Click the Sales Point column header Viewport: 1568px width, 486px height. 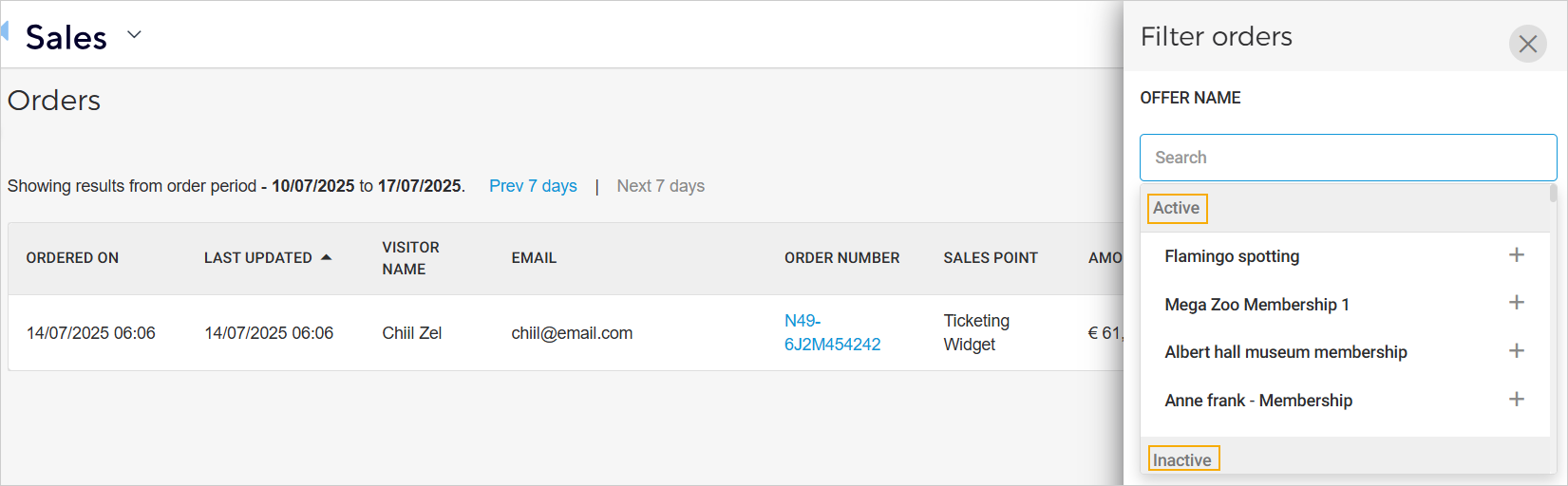point(990,258)
